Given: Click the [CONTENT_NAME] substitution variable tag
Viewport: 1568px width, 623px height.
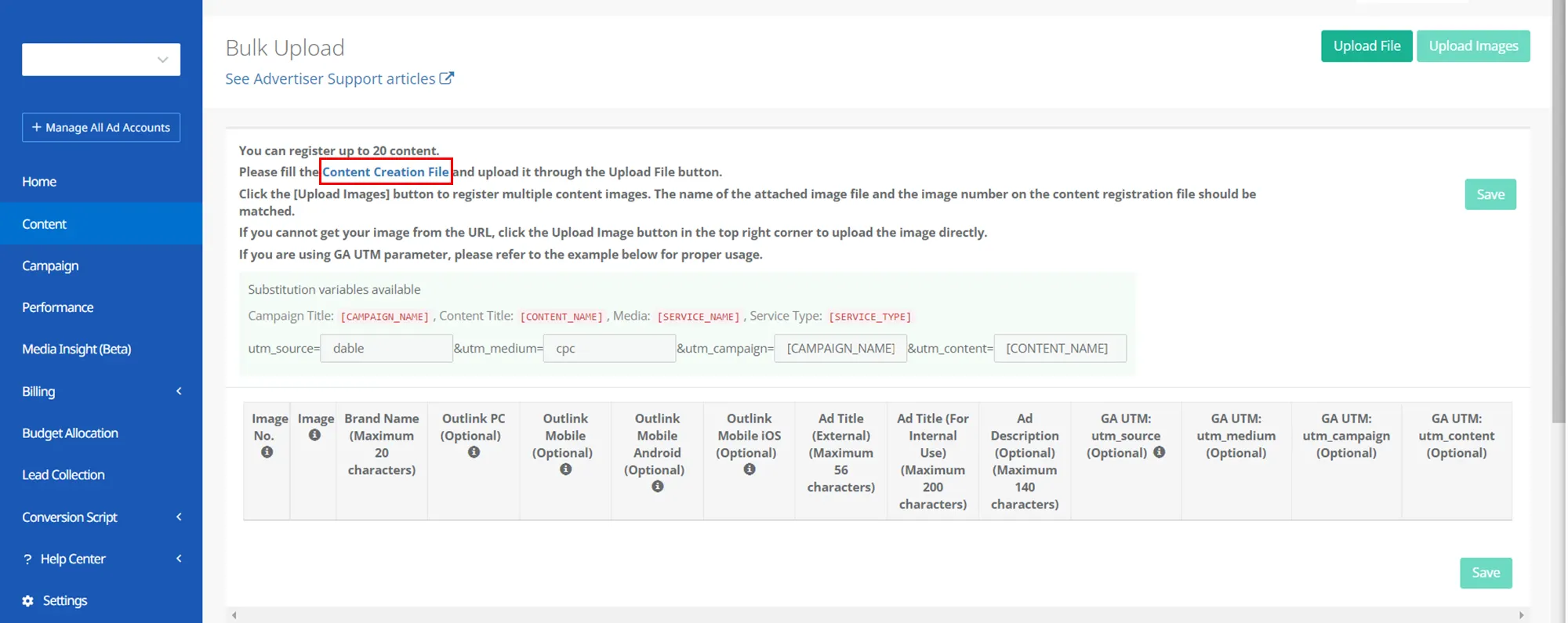Looking at the screenshot, I should point(561,317).
